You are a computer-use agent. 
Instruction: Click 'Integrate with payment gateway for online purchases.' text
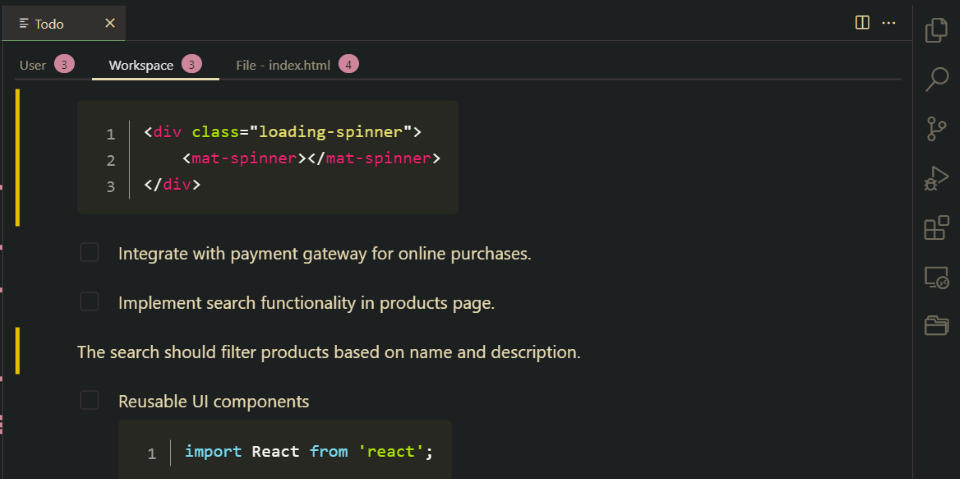(324, 254)
